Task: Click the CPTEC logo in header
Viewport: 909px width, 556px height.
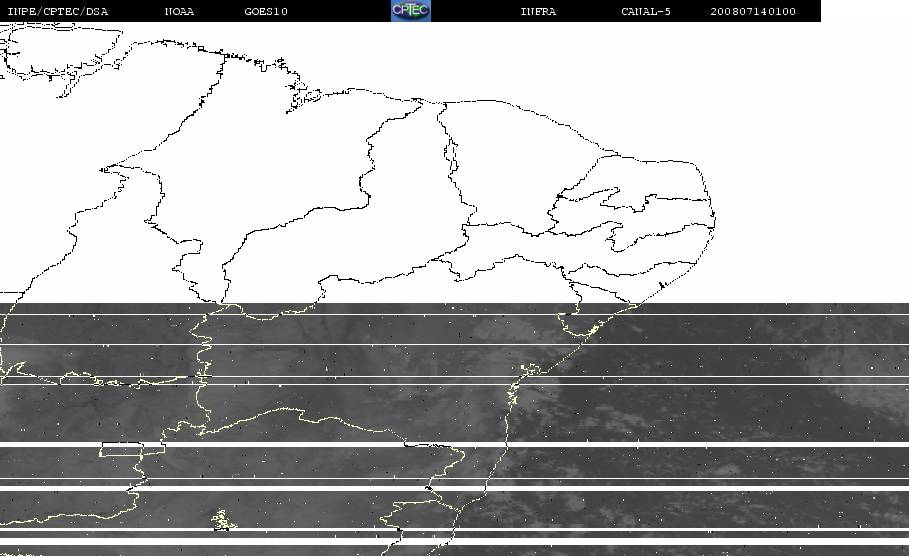Action: (x=411, y=10)
